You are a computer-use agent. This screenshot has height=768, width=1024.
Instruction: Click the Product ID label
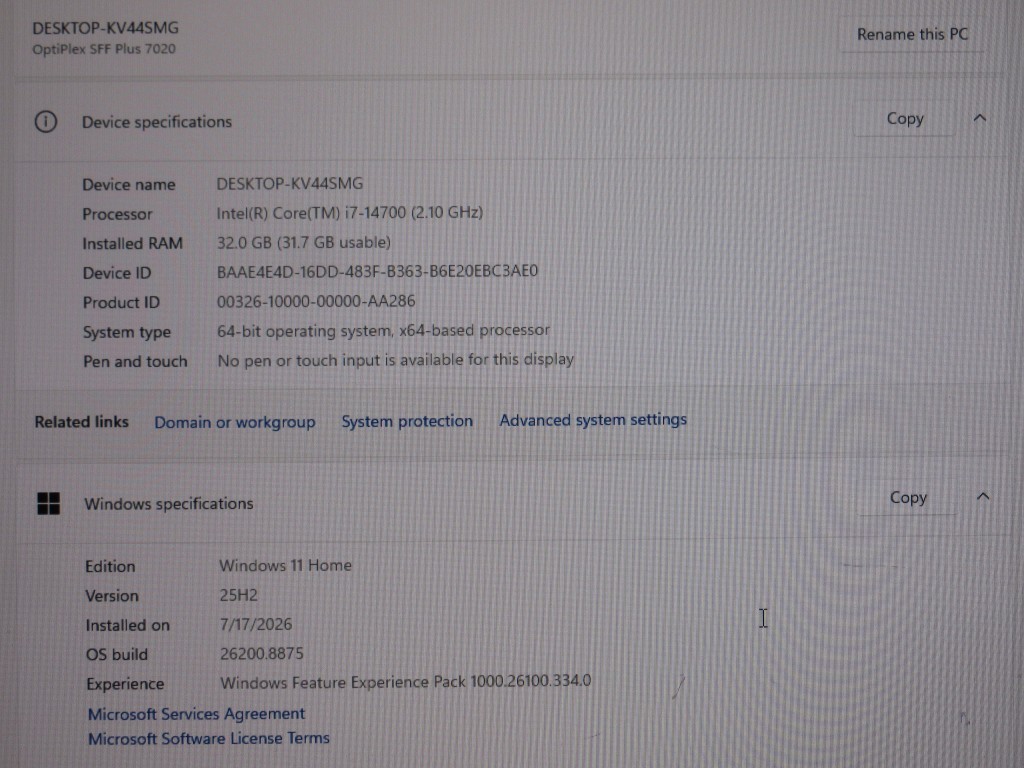click(x=121, y=303)
